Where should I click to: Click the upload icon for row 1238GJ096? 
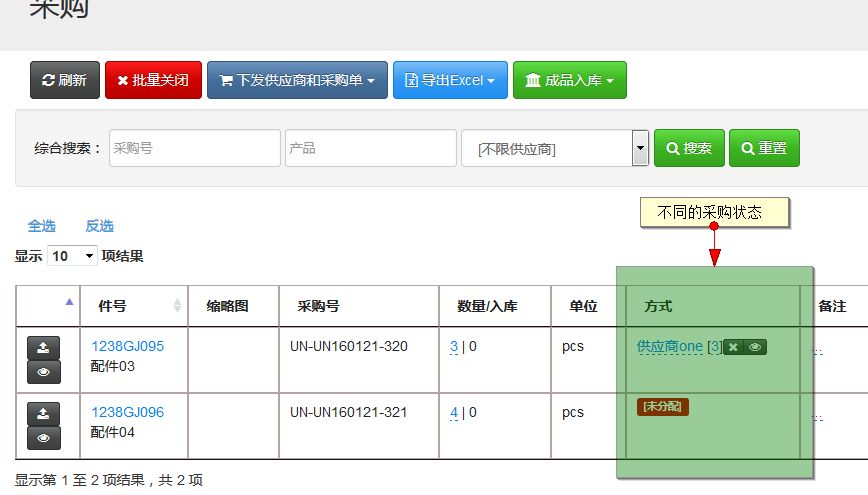43,414
